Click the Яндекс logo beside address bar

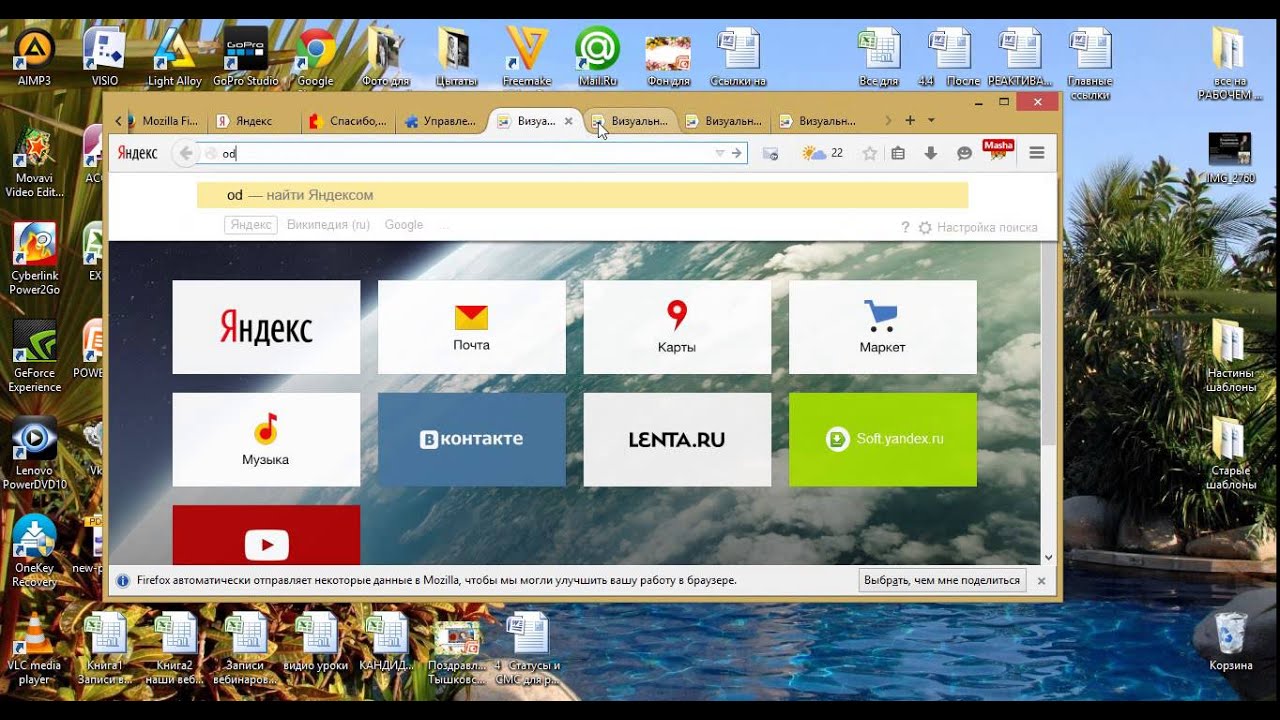(137, 153)
